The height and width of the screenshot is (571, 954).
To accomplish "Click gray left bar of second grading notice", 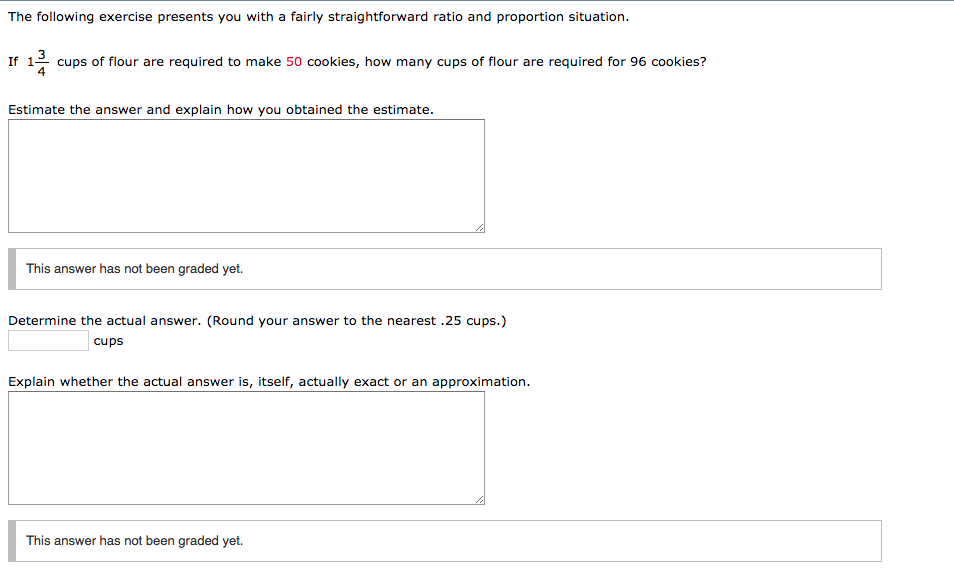I will (12, 541).
